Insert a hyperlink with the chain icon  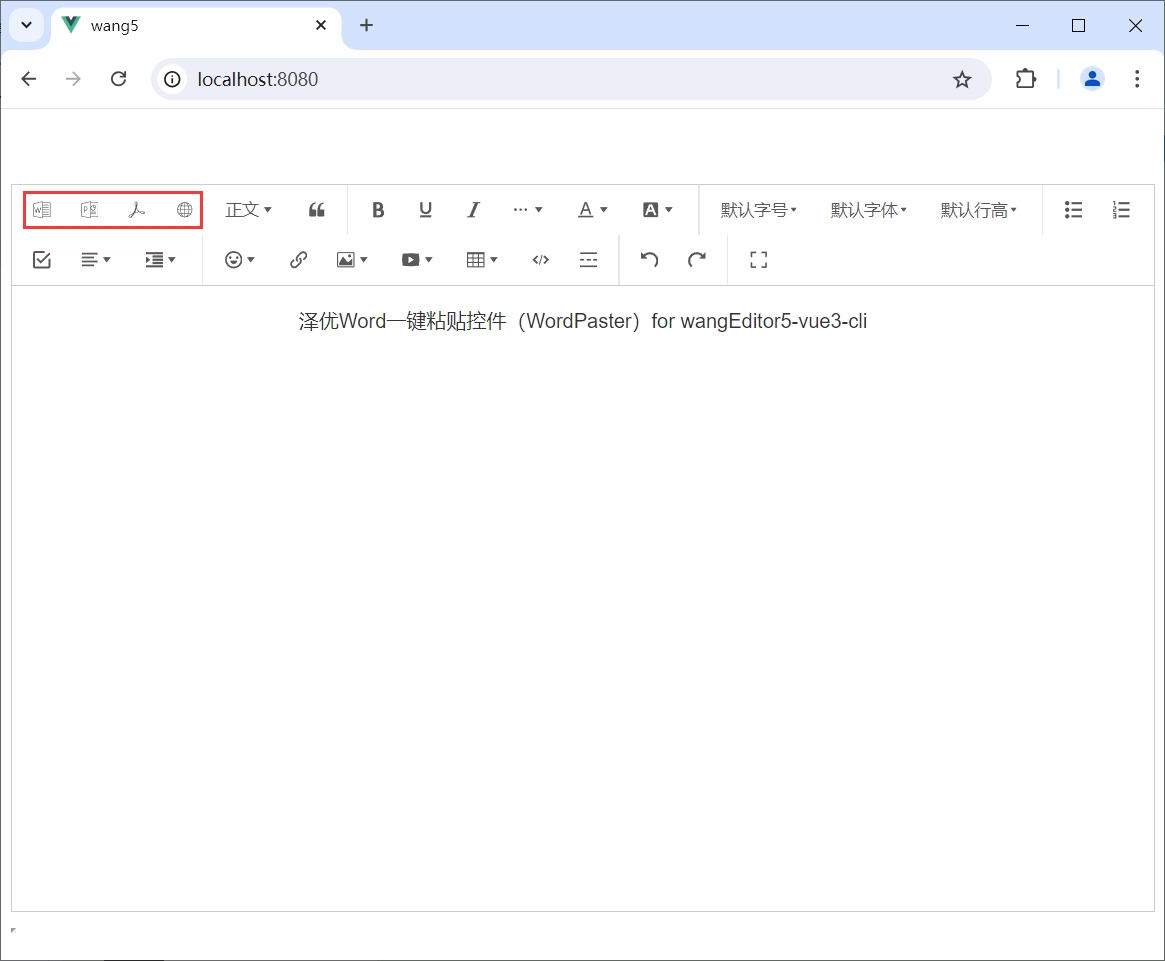pos(298,260)
